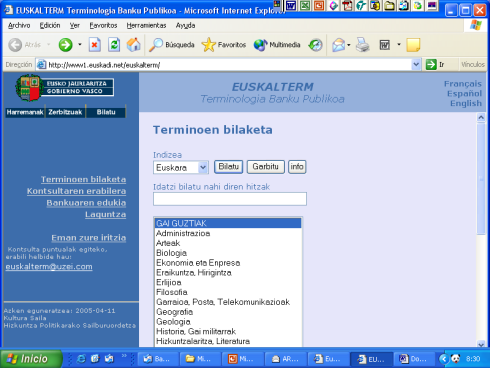Select Filosofia in subject list
Viewport: 490px width, 368px height.
[x=228, y=292]
